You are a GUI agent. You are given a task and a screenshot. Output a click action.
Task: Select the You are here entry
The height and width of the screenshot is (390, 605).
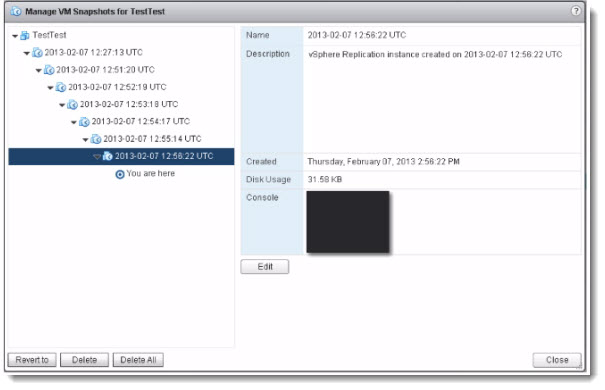tap(150, 174)
